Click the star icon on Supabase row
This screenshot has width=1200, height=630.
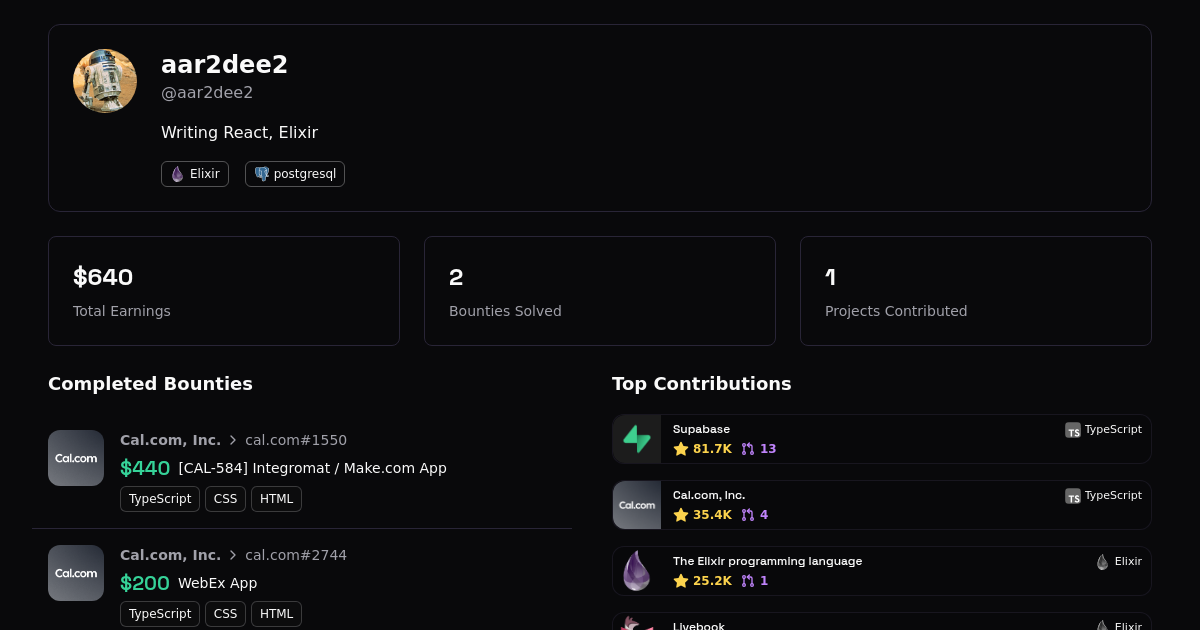coord(681,449)
